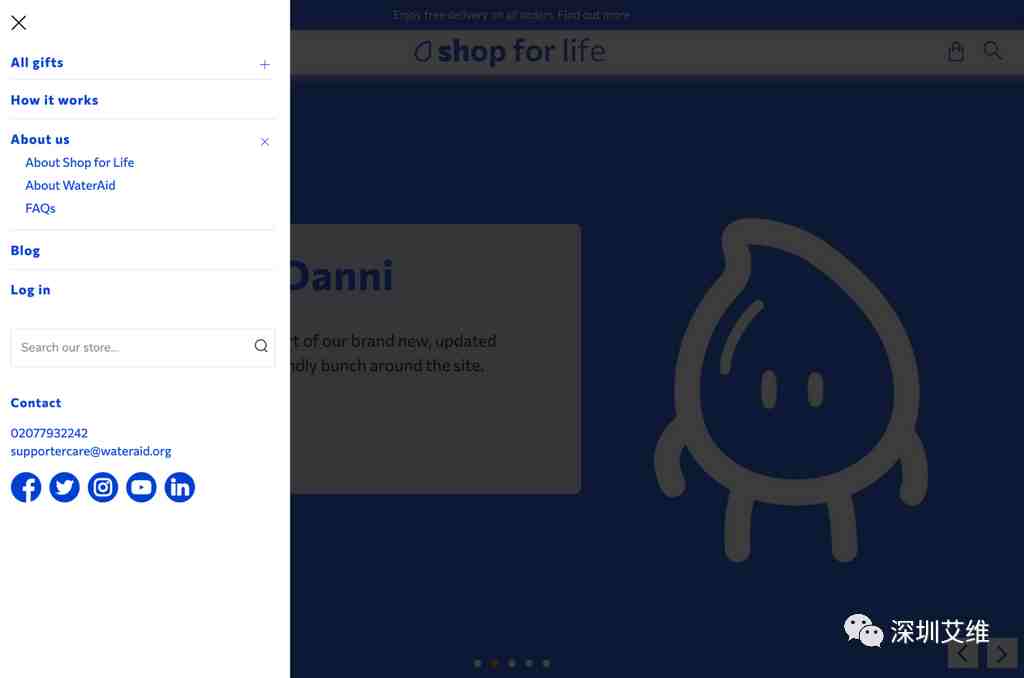Open the Facebook social icon

pyautogui.click(x=26, y=487)
